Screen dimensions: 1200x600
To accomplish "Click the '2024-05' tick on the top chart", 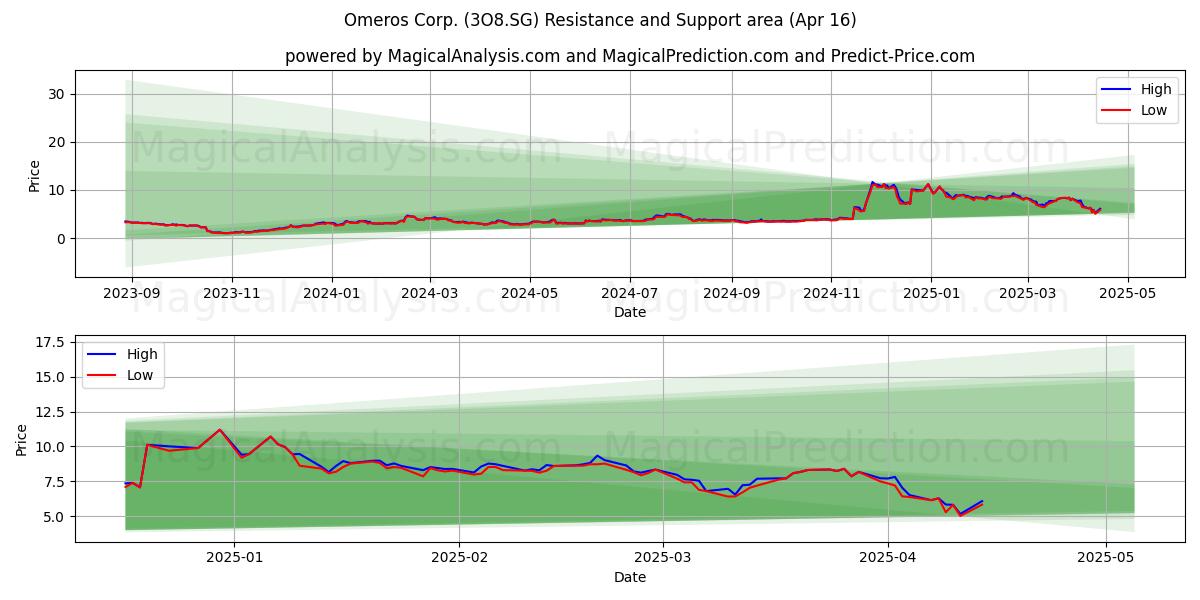I will pos(529,293).
